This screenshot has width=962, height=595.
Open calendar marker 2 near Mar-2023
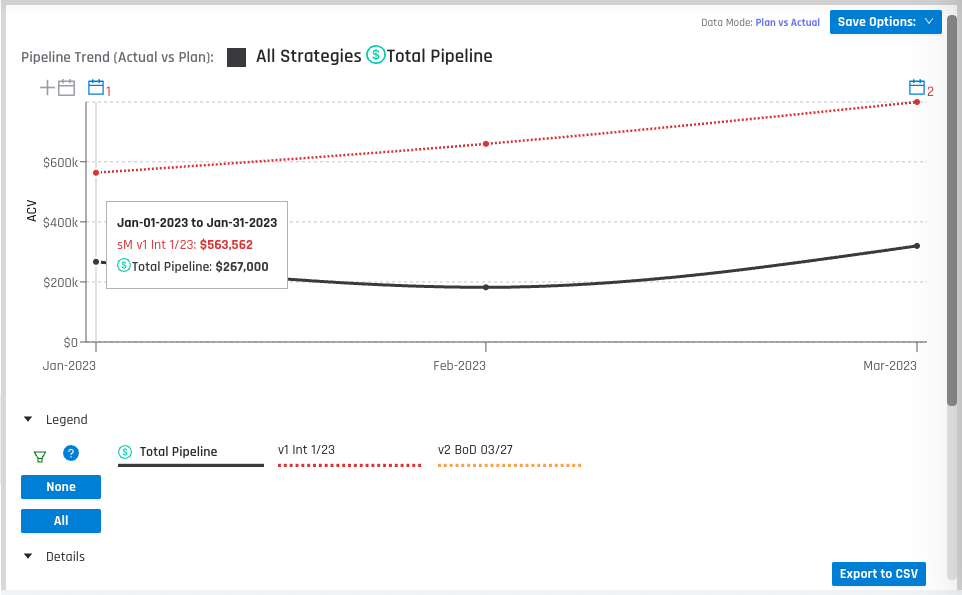(915, 87)
